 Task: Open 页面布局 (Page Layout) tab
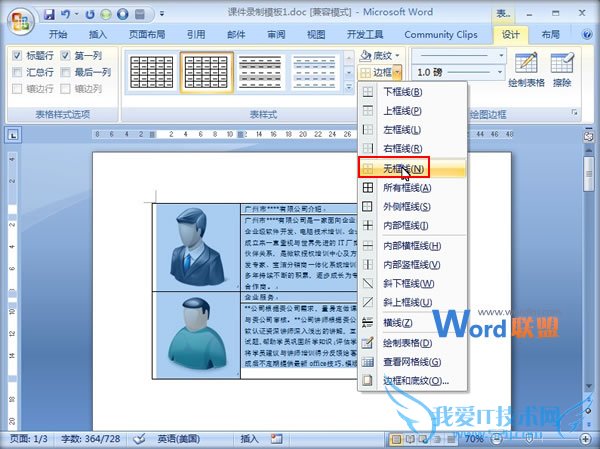tap(147, 34)
